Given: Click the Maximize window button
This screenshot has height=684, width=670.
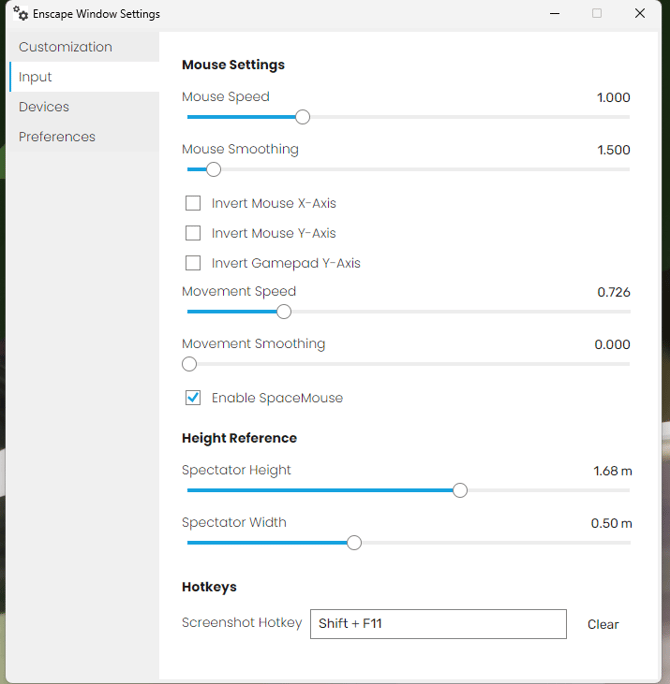Looking at the screenshot, I should [597, 14].
